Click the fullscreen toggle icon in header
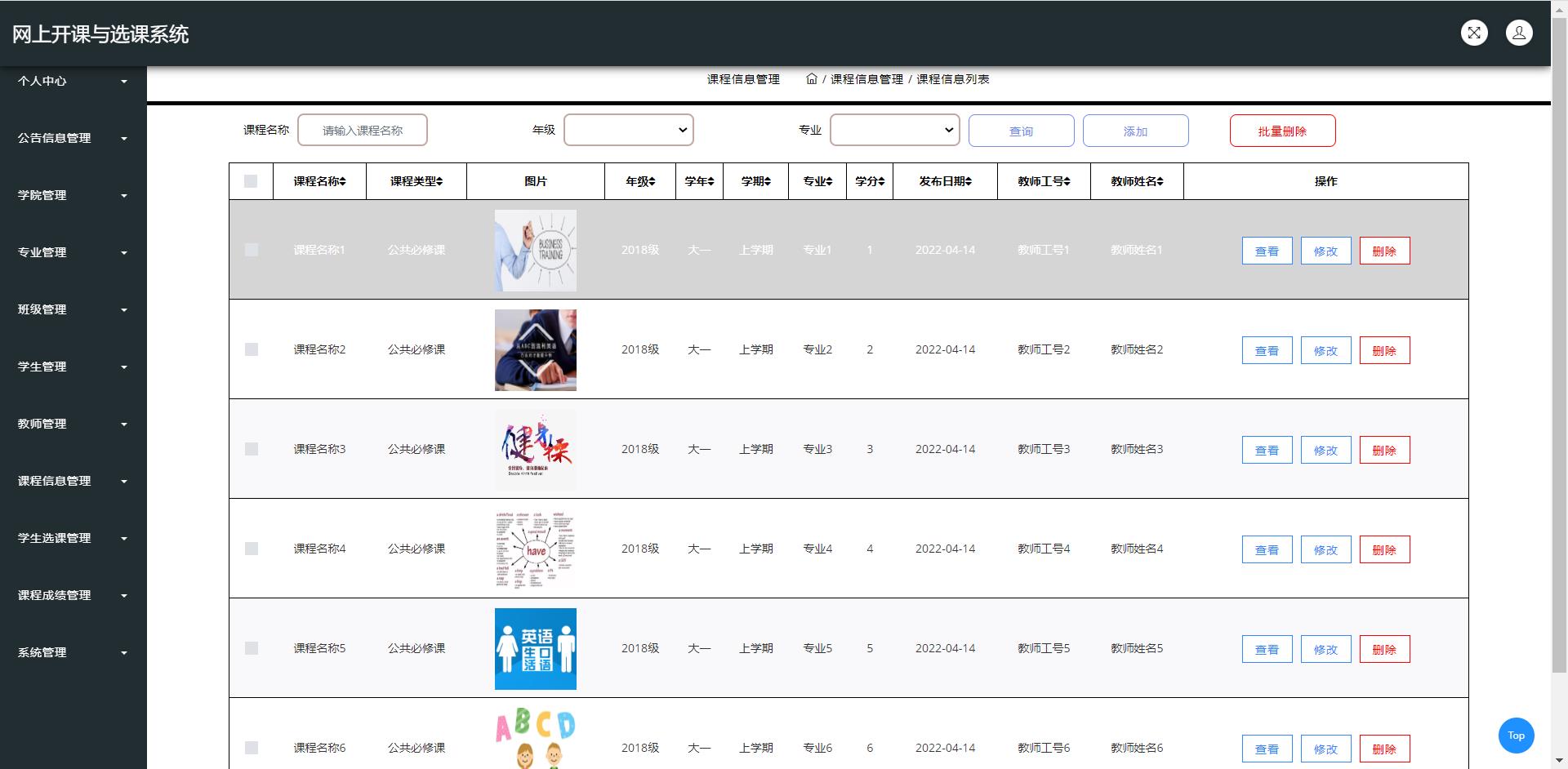Viewport: 1568px width, 769px height. (1474, 33)
